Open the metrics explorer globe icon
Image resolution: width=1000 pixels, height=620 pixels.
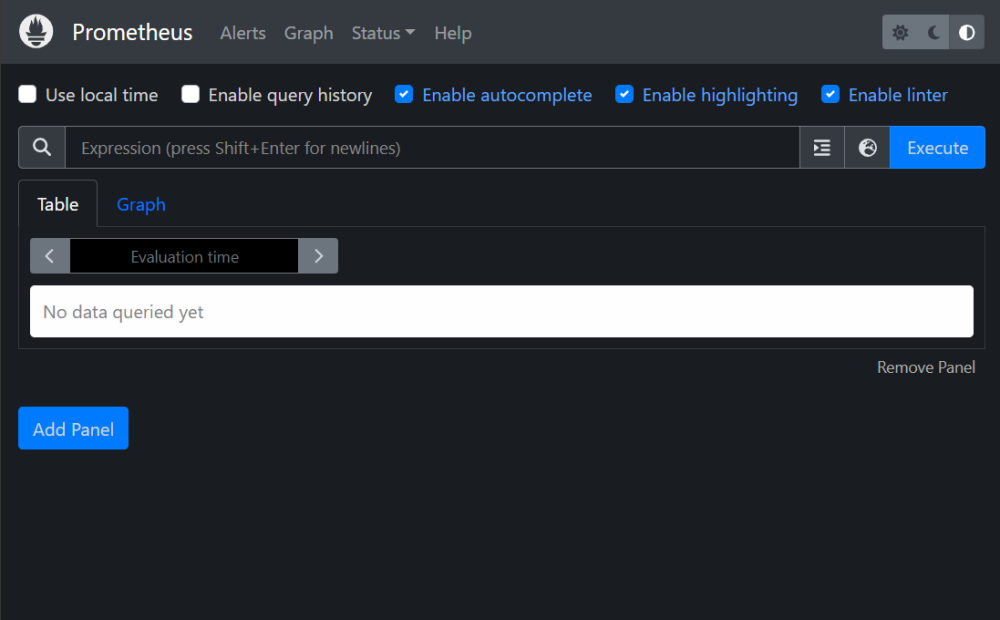[867, 148]
